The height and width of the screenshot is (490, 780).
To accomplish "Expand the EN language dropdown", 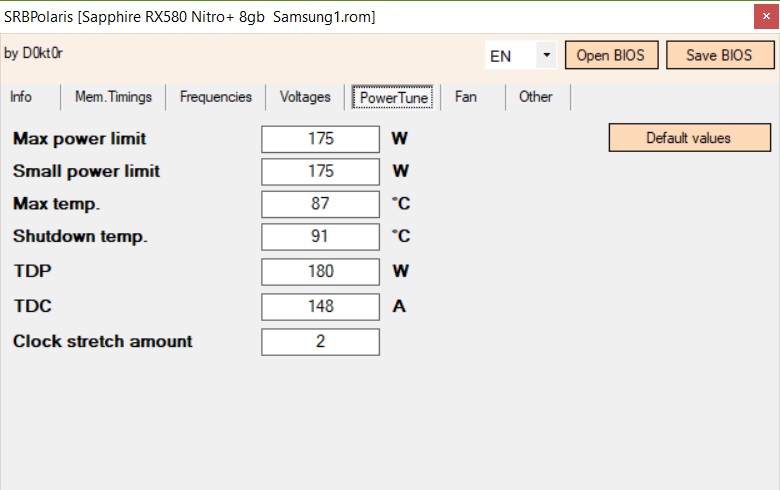I will (546, 55).
